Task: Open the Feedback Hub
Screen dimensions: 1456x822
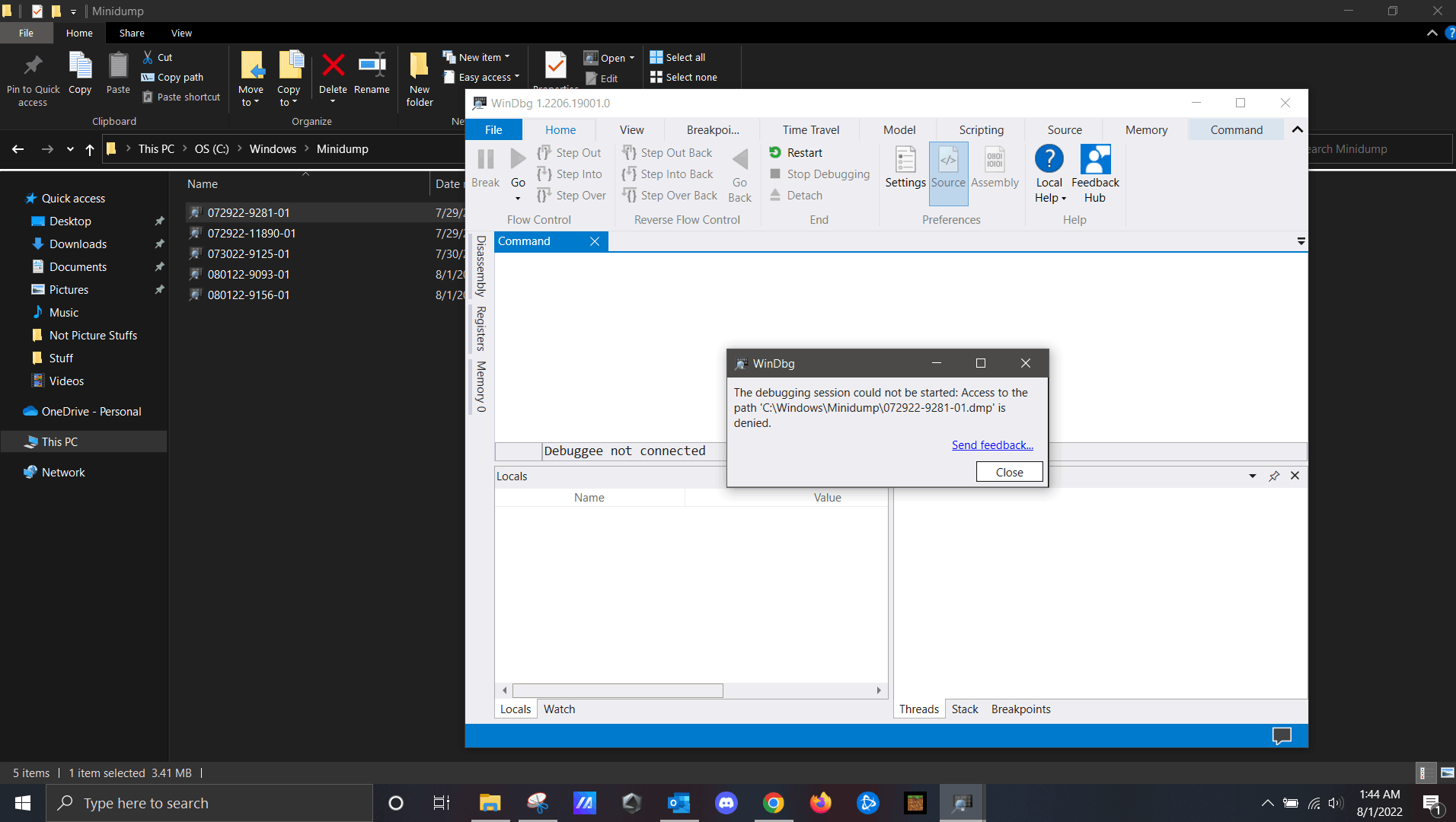Action: pos(1095,175)
